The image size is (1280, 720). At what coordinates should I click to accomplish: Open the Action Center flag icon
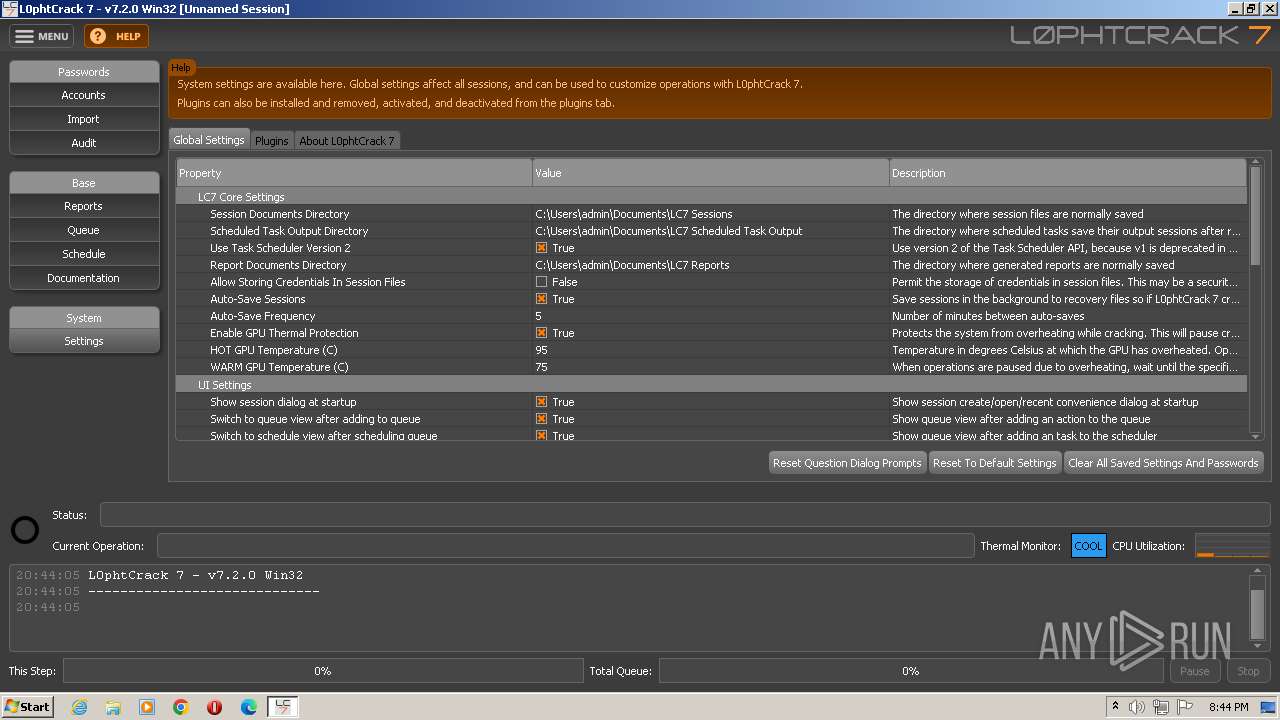[x=1185, y=707]
